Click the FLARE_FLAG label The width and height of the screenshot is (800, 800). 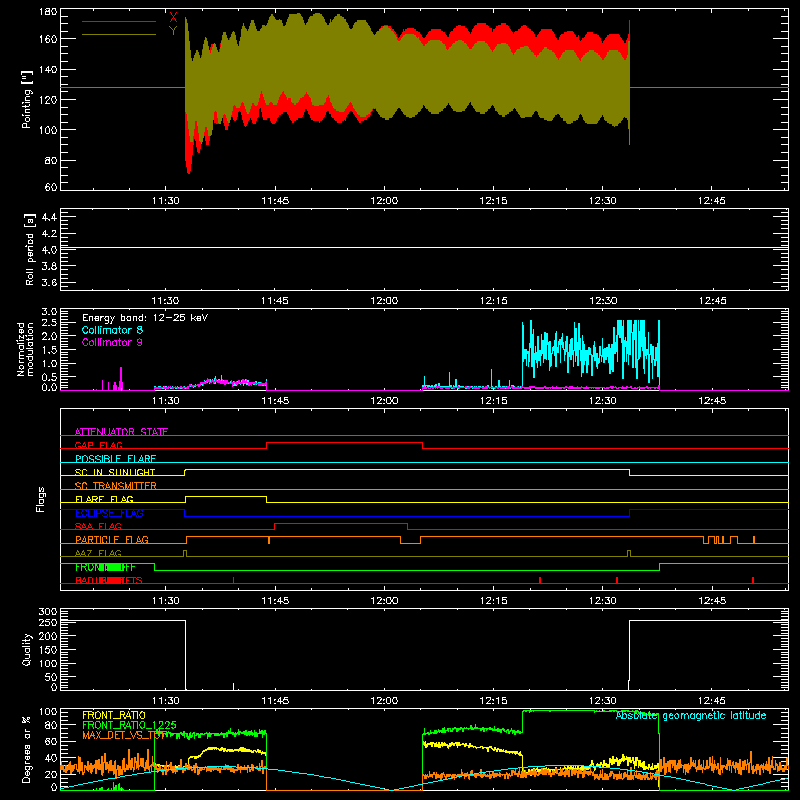(104, 499)
